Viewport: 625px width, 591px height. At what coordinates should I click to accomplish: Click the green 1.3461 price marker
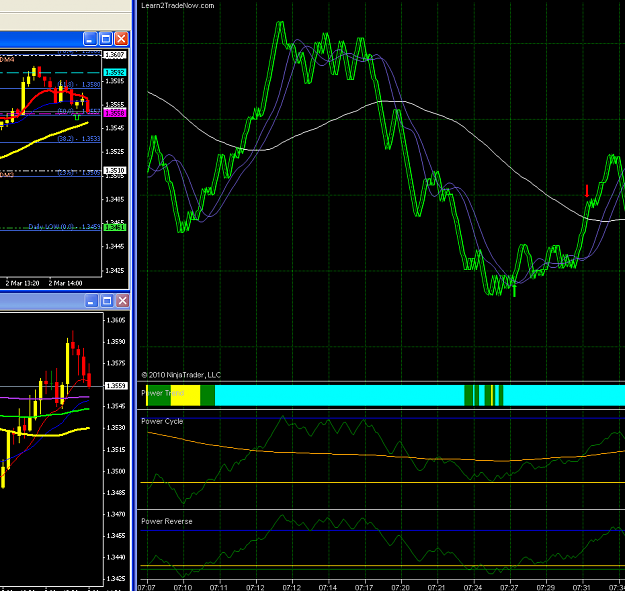pos(115,228)
